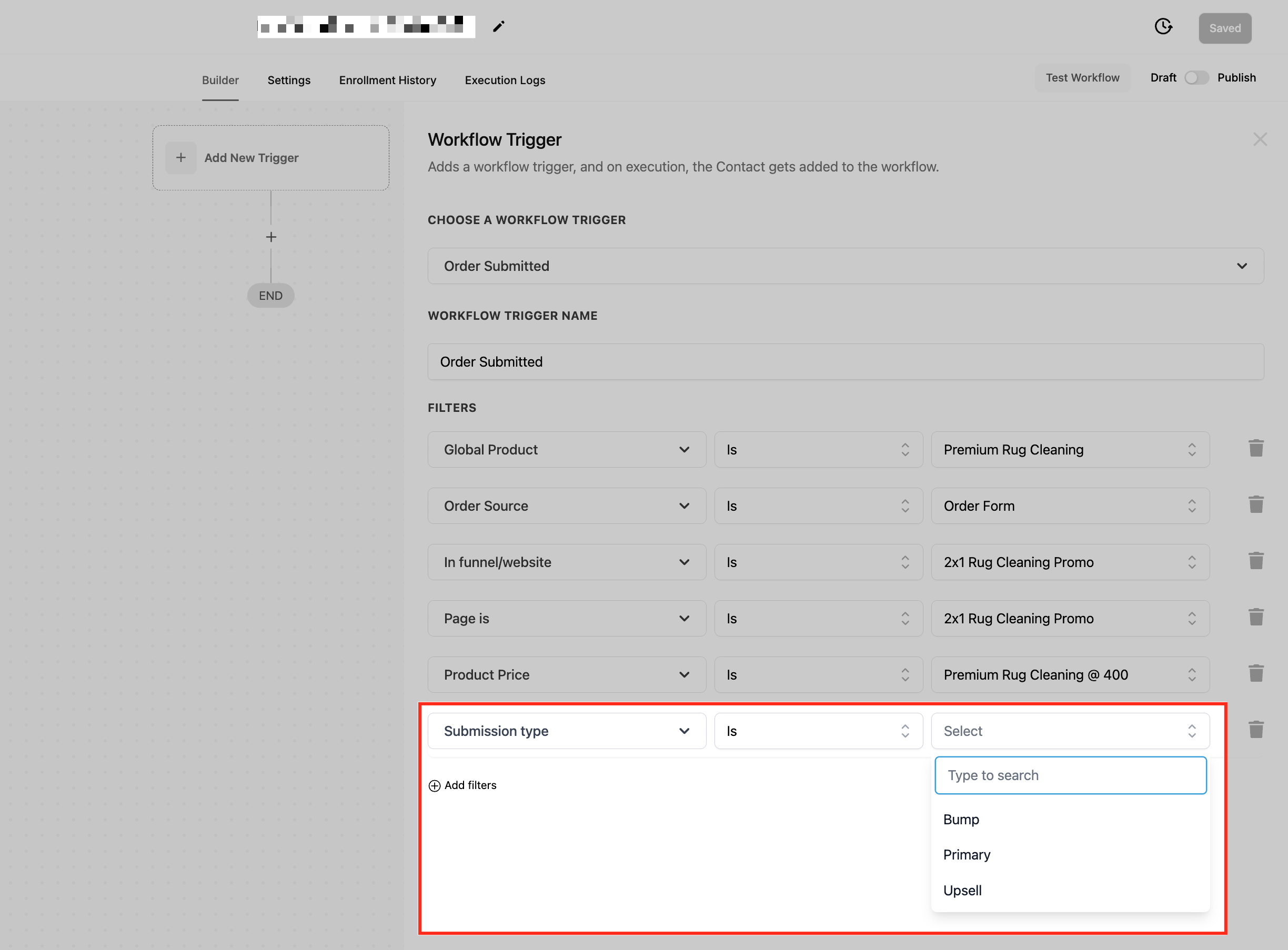Viewport: 1288px width, 950px height.
Task: Delete the Order Source filter row
Action: tap(1256, 505)
